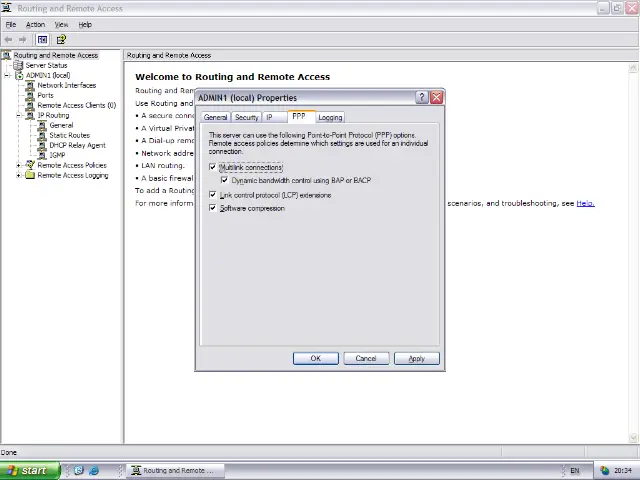
Task: Collapse the IP Routing tree node
Action: click(19, 116)
